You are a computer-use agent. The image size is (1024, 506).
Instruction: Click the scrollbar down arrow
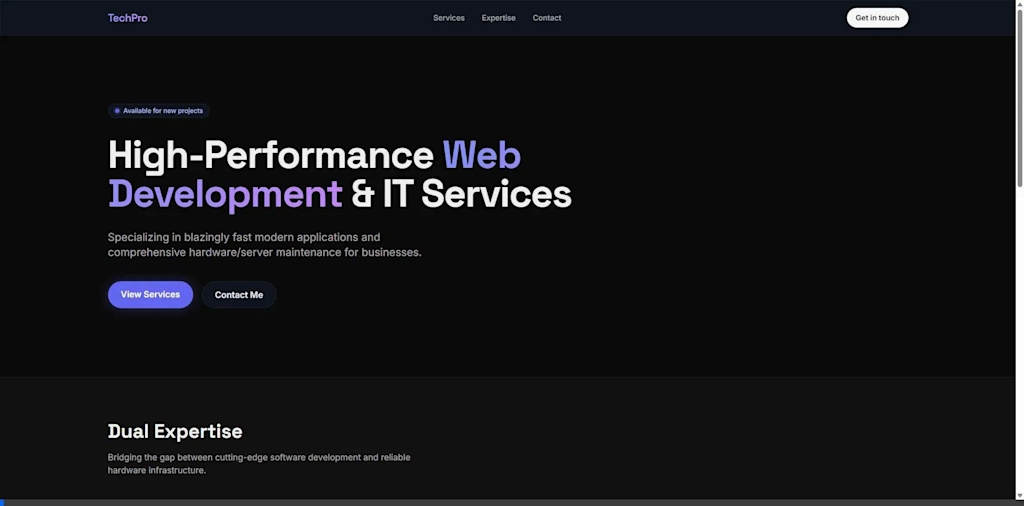pyautogui.click(x=1019, y=496)
